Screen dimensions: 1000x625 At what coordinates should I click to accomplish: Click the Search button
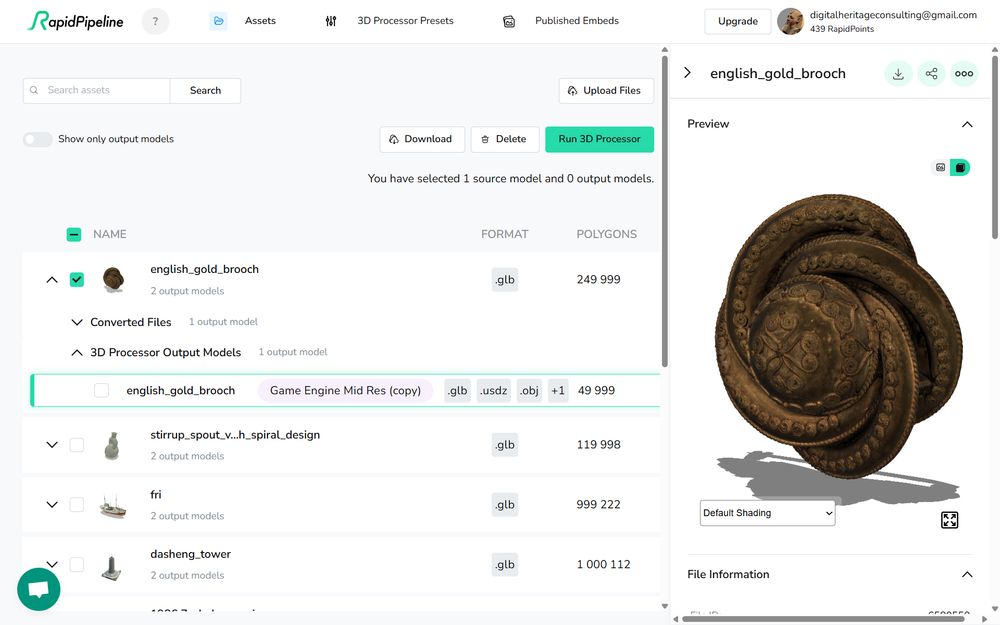(205, 91)
